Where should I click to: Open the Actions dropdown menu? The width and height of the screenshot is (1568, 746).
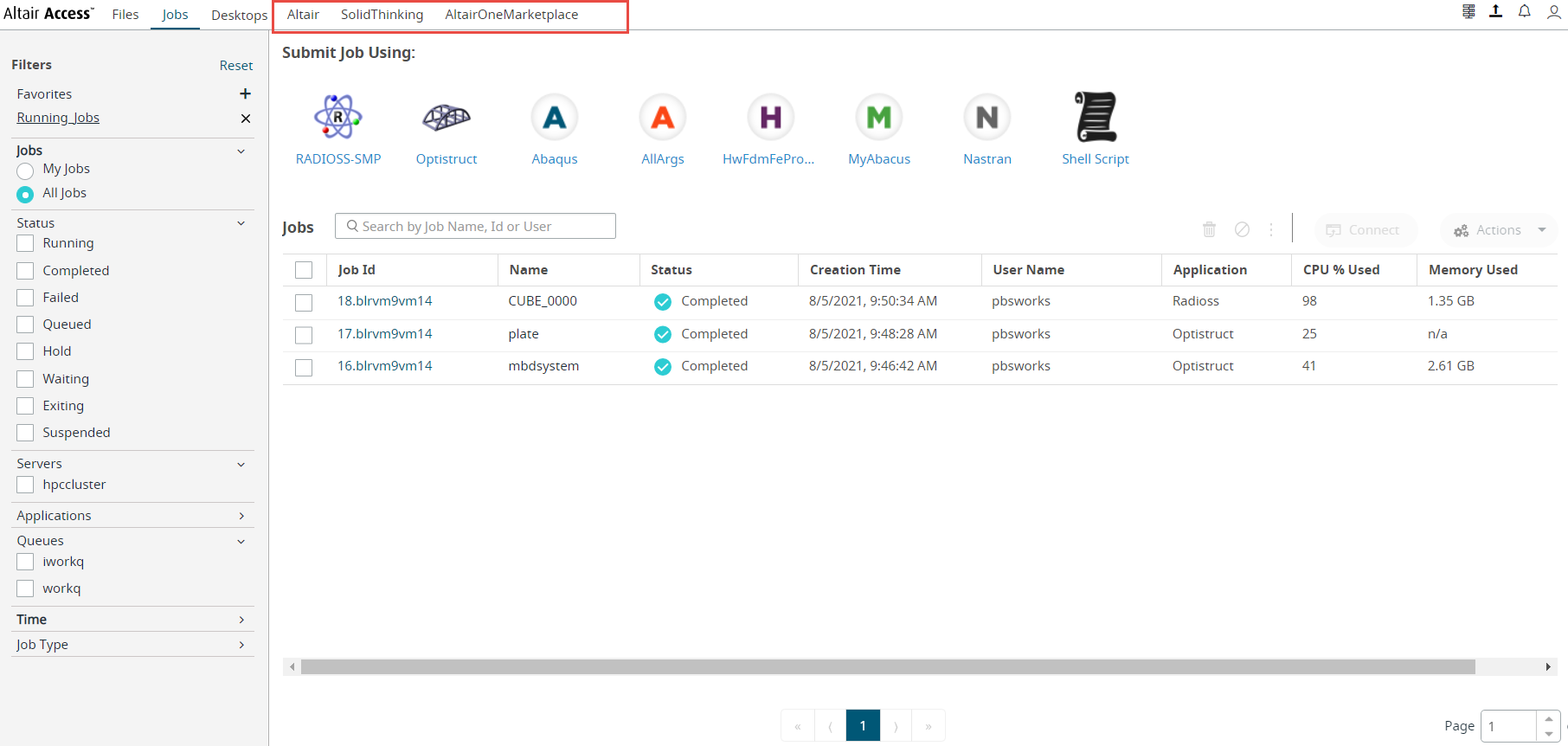click(1499, 230)
